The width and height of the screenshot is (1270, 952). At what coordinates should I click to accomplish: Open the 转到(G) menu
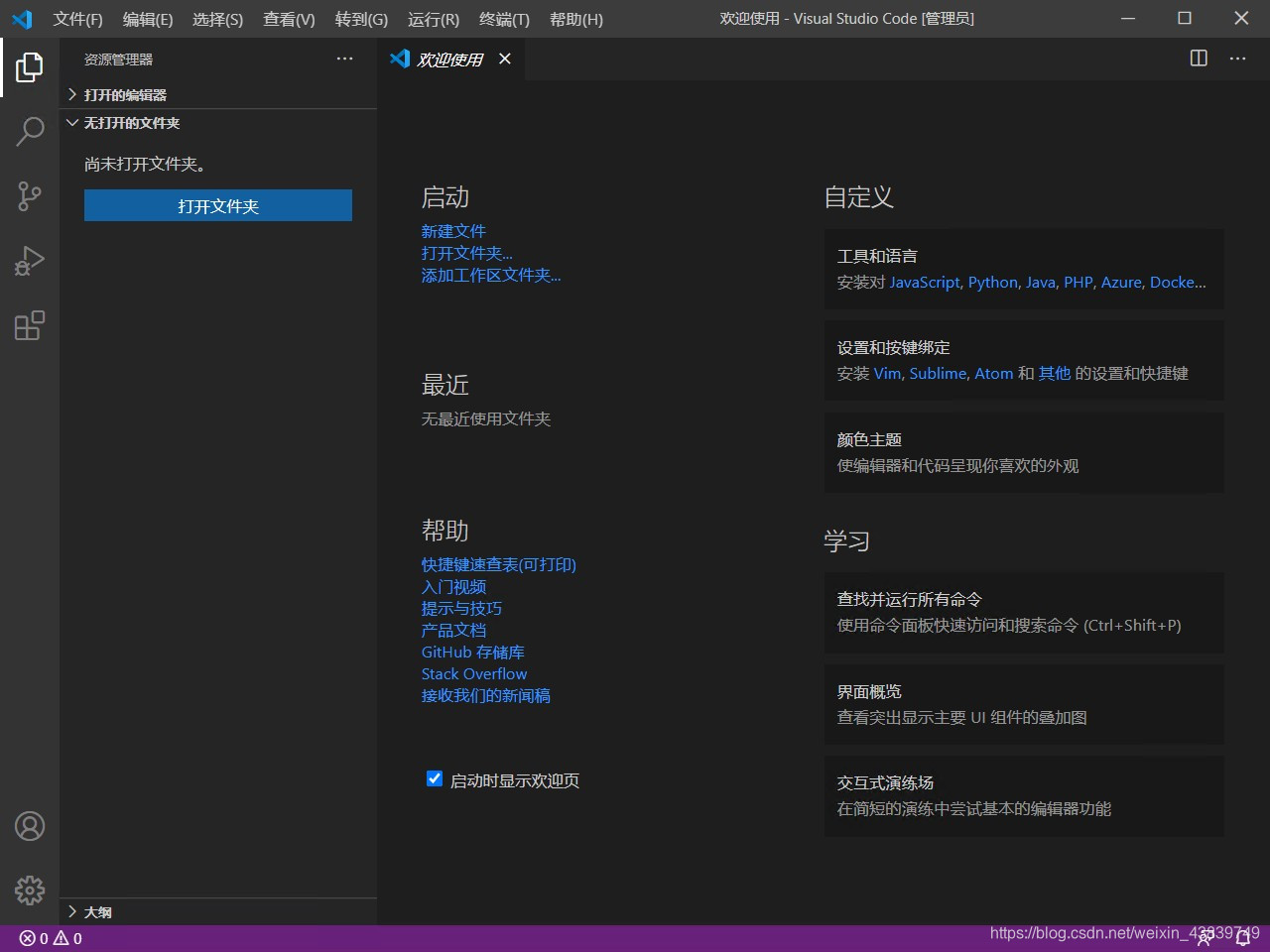tap(361, 19)
